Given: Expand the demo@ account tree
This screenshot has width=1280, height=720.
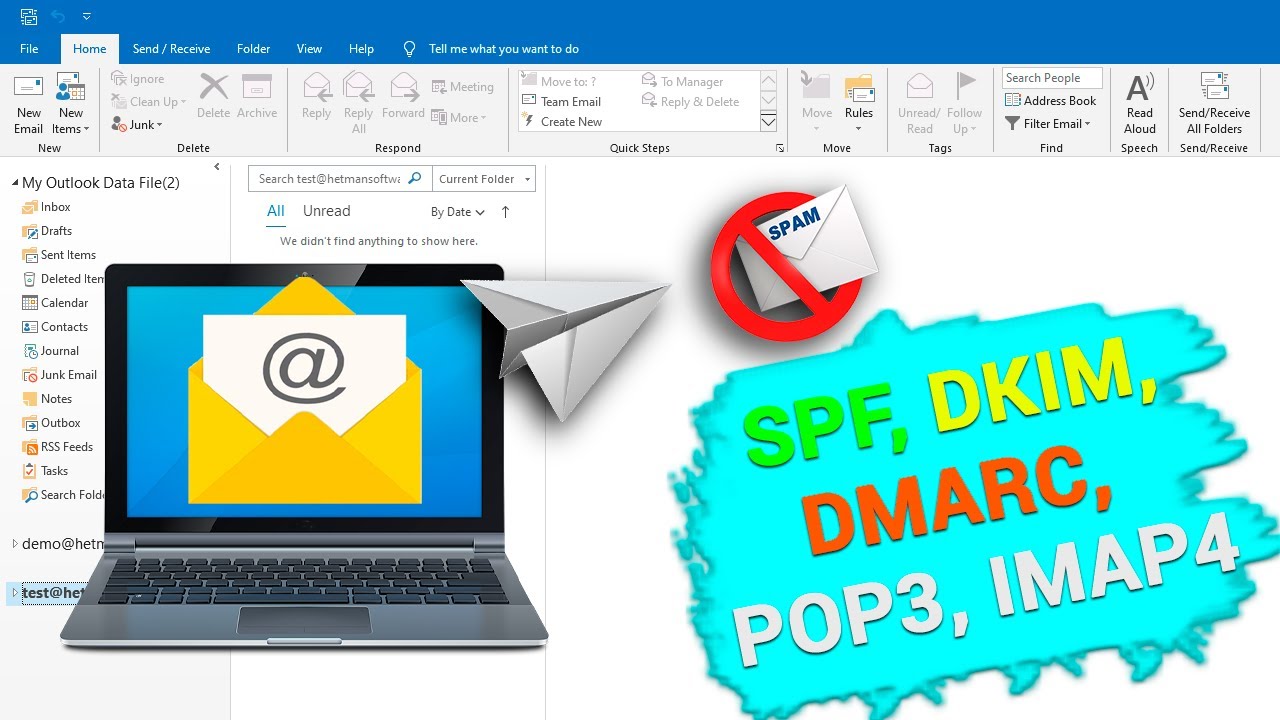Looking at the screenshot, I should click(x=15, y=544).
